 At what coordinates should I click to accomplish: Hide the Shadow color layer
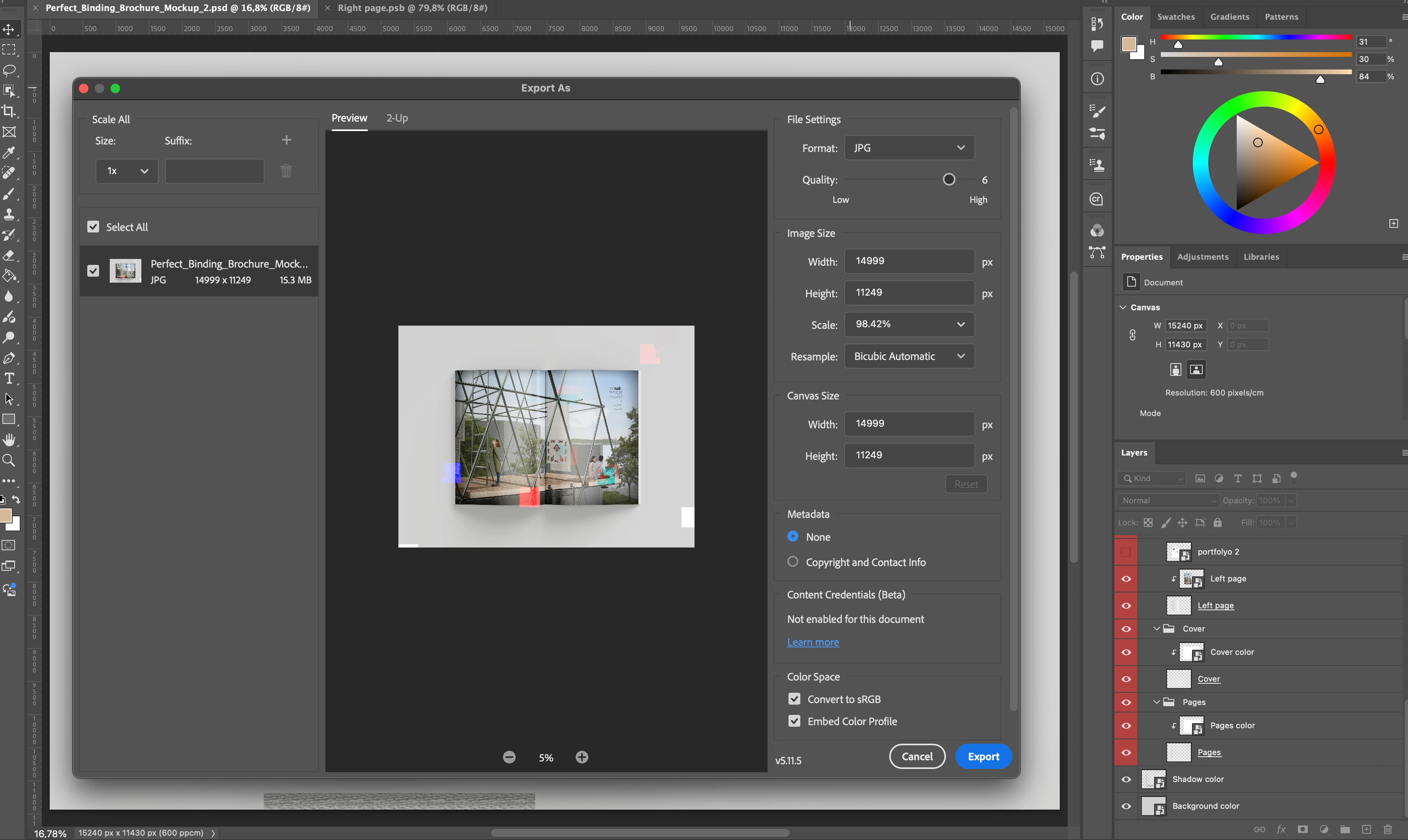click(1126, 780)
